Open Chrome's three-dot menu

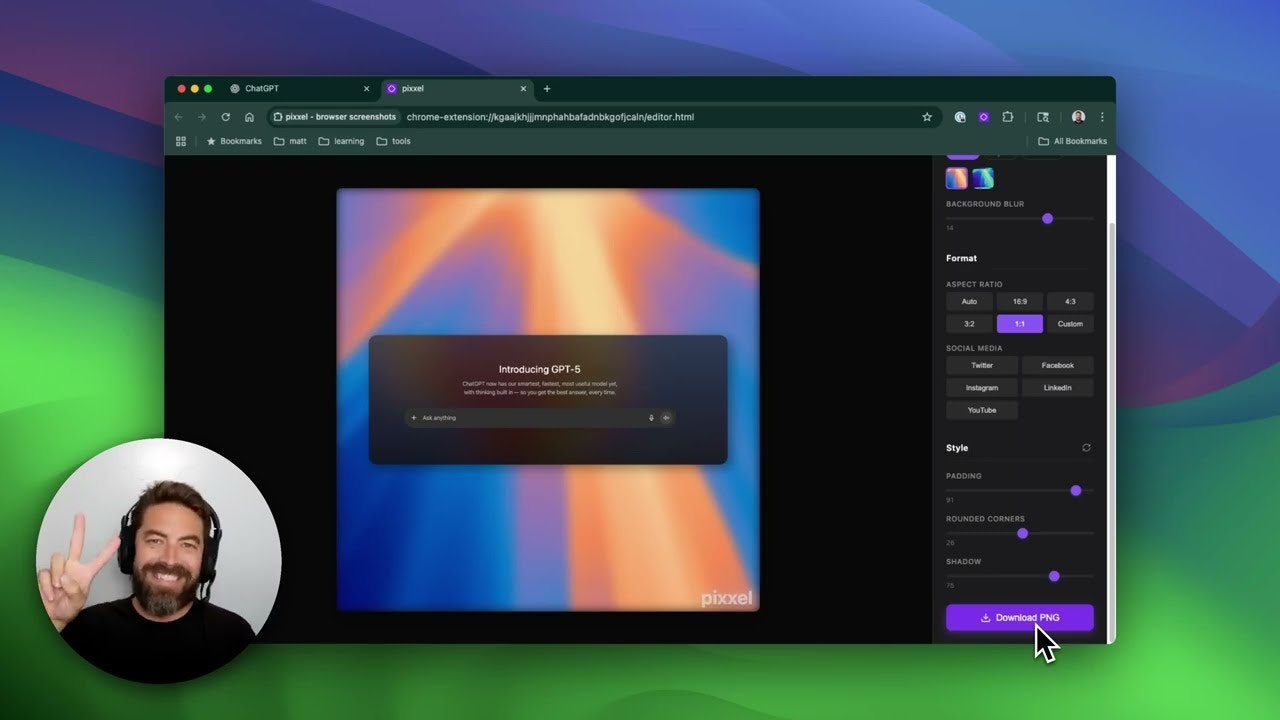1102,117
